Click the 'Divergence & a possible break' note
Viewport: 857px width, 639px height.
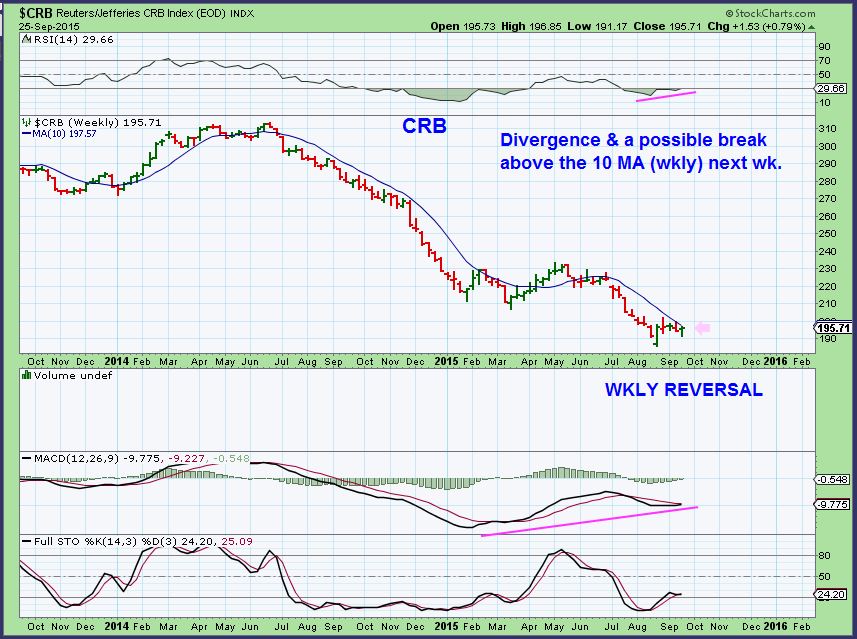pyautogui.click(x=633, y=140)
